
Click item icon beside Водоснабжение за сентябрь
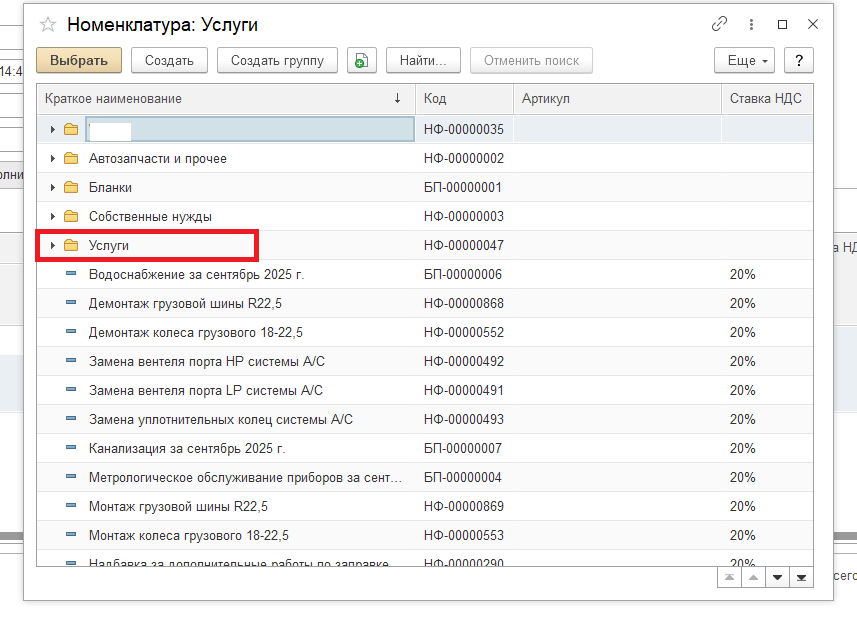71,274
